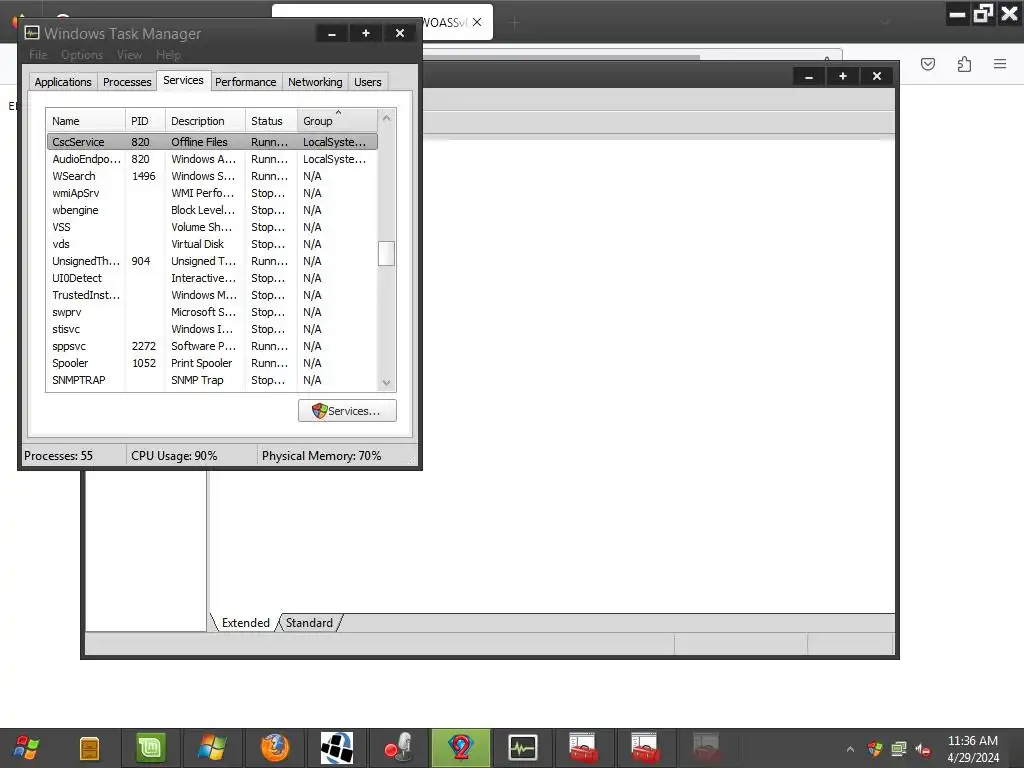This screenshot has width=1024, height=768.
Task: Select the TrustedInst... service
Action: 212,295
